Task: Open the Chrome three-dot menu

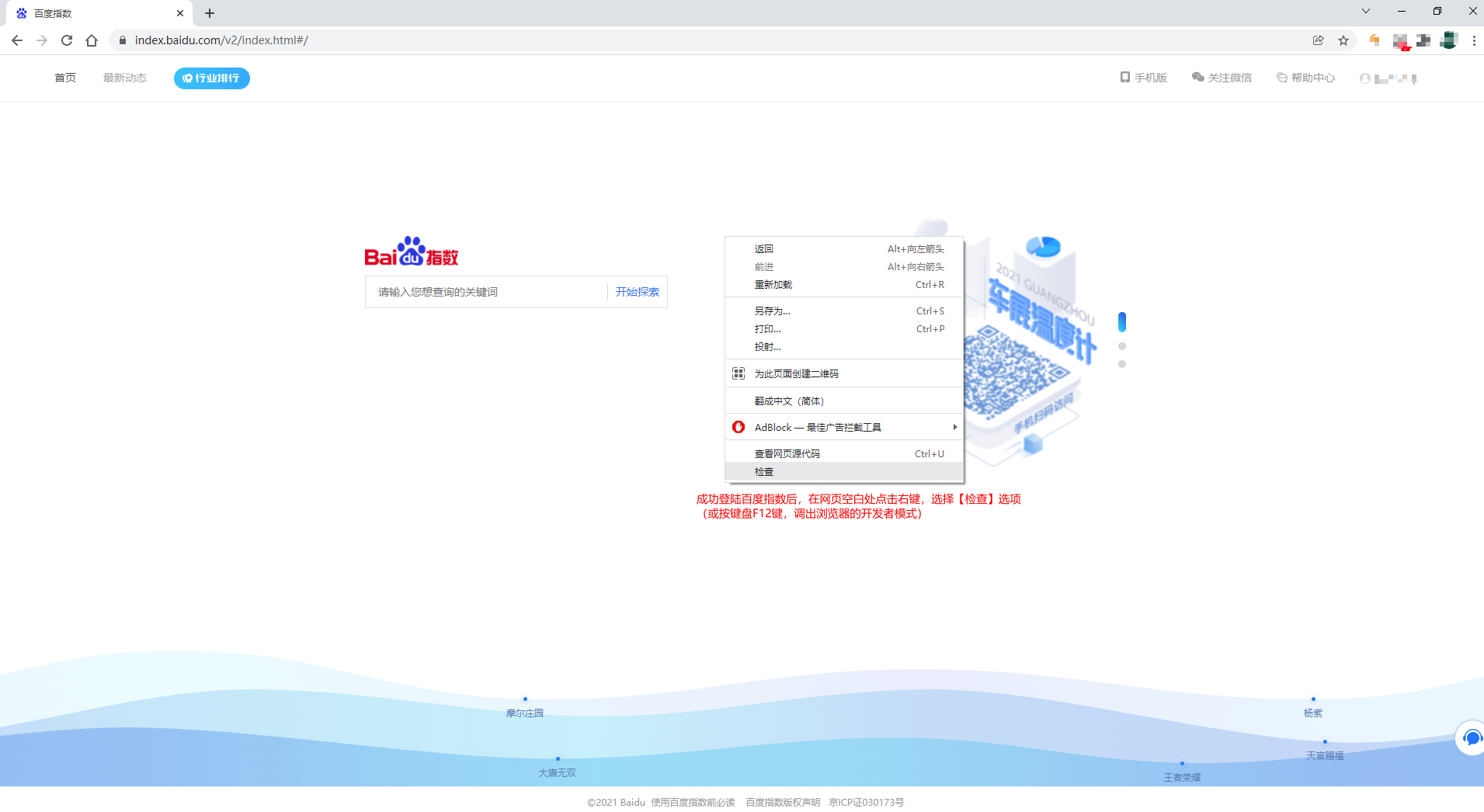Action: [1475, 40]
